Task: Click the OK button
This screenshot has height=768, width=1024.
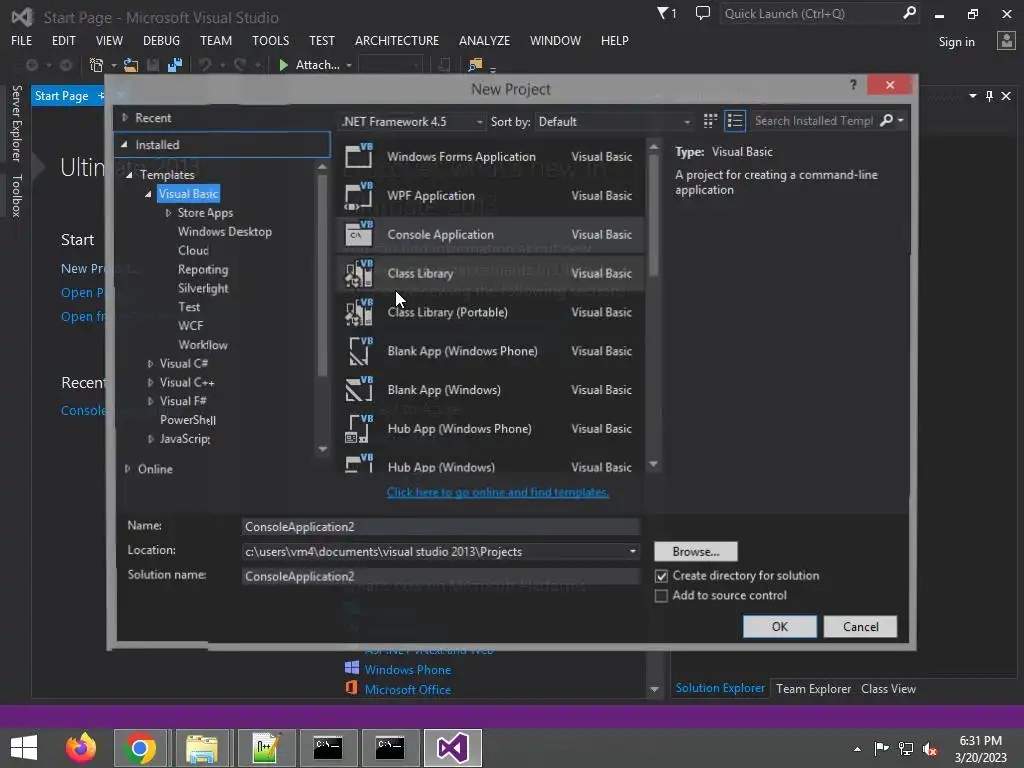Action: coord(780,627)
